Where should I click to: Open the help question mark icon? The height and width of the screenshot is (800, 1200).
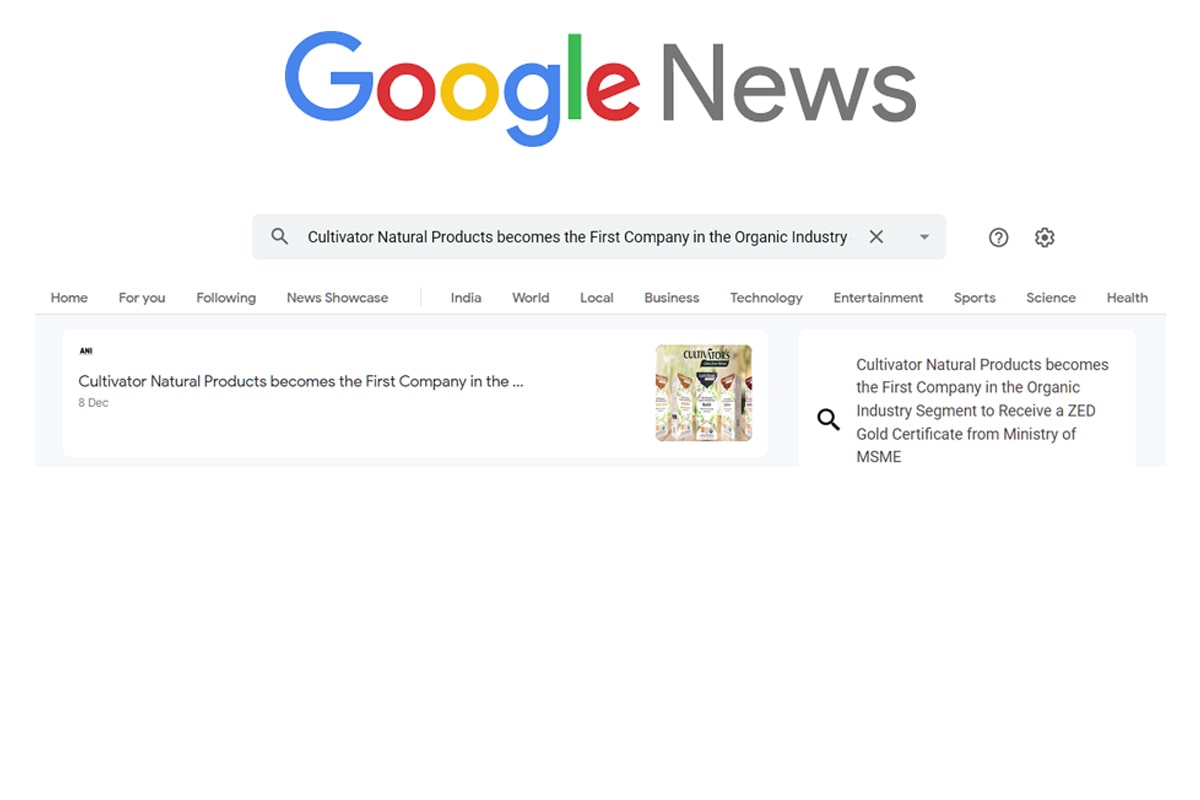pyautogui.click(x=998, y=237)
